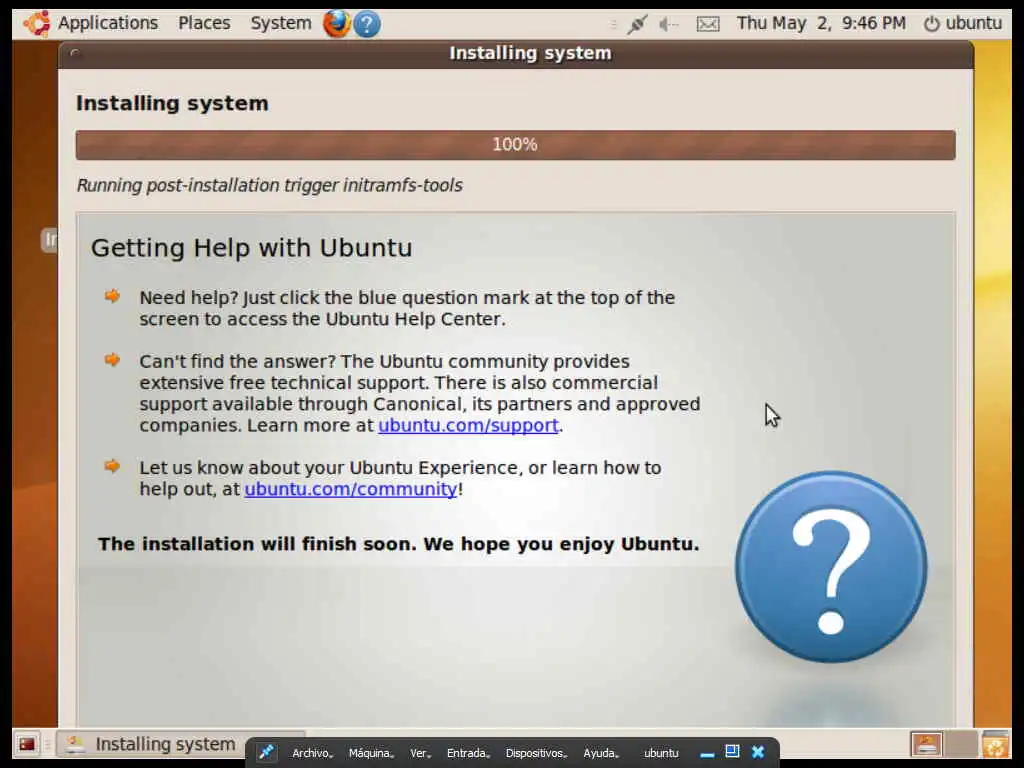
Task: Open the messaging envelope indicator
Action: click(x=708, y=25)
